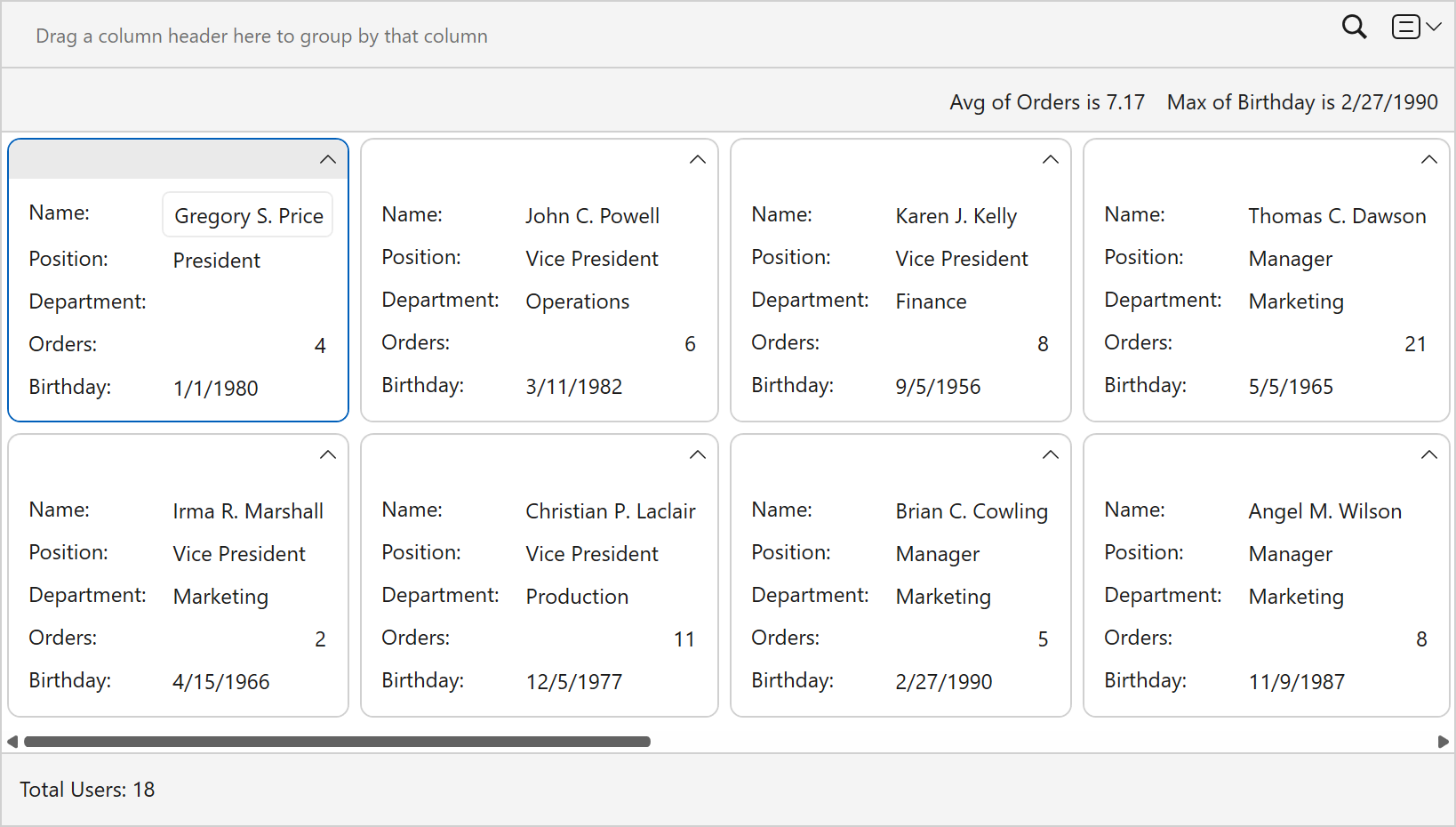Collapse Thomas C. Dawson card
Screen dimensions: 1456x827
point(1428,160)
